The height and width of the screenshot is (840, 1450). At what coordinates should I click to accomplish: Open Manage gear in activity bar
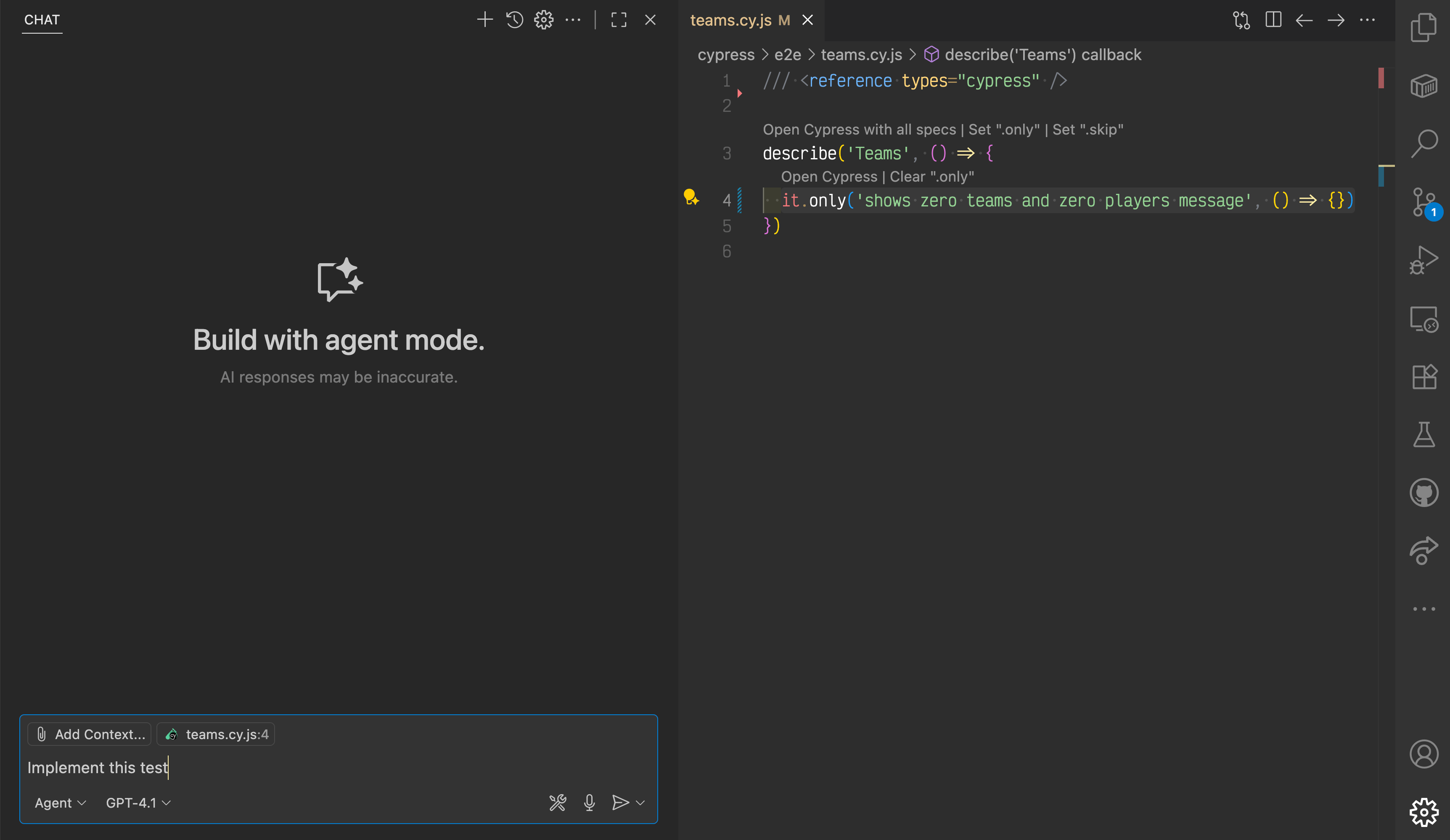pyautogui.click(x=1424, y=812)
